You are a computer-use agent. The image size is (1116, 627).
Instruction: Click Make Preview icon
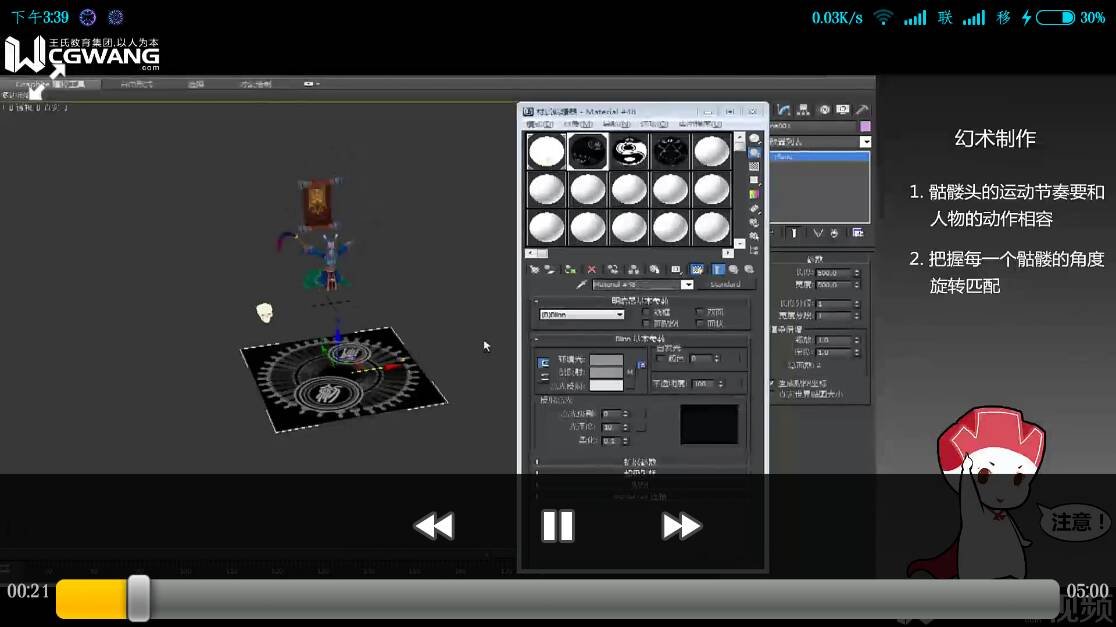754,209
